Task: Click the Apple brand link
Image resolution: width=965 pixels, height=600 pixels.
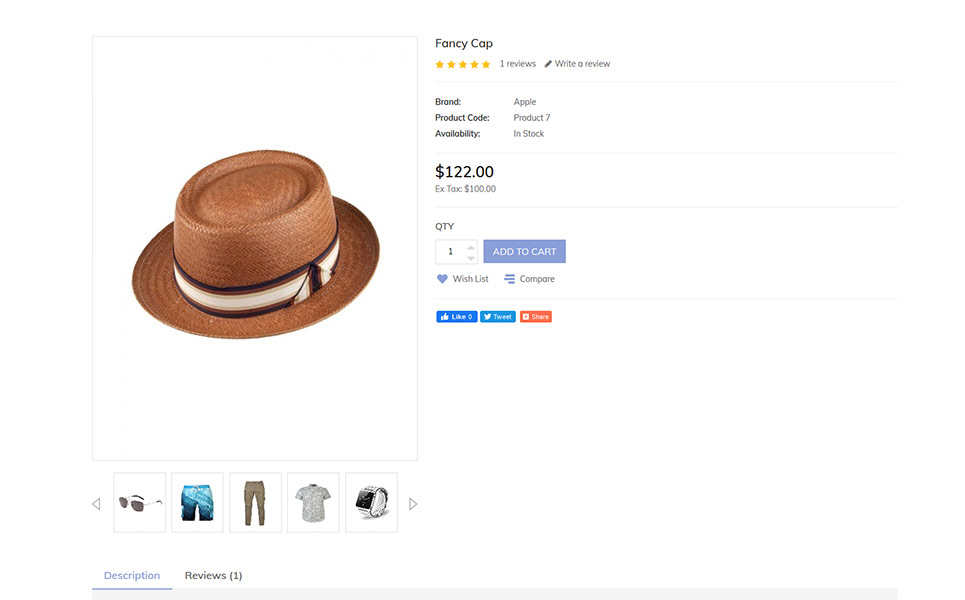Action: click(525, 102)
